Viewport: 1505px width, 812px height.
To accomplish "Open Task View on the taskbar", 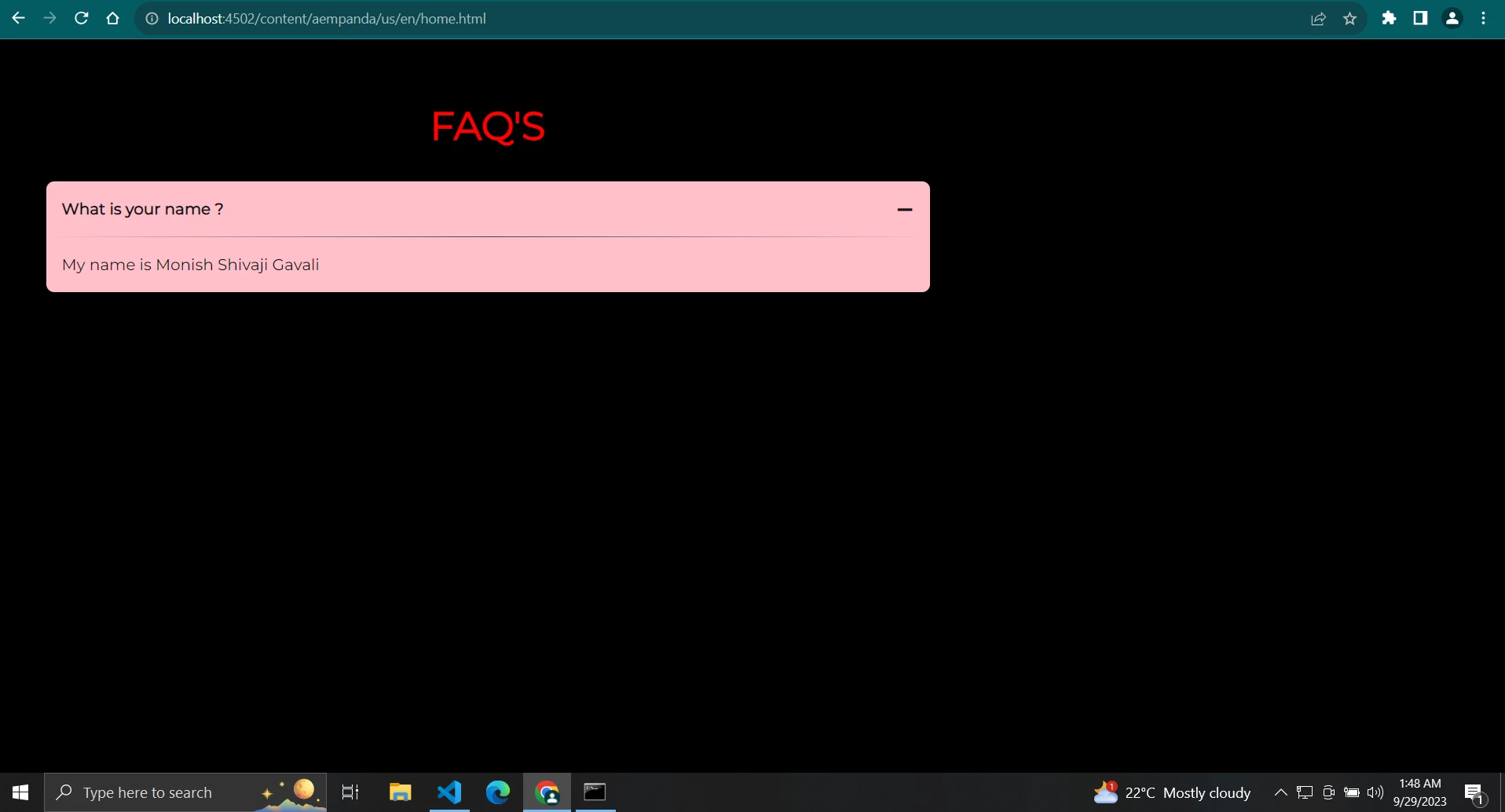I will (350, 792).
